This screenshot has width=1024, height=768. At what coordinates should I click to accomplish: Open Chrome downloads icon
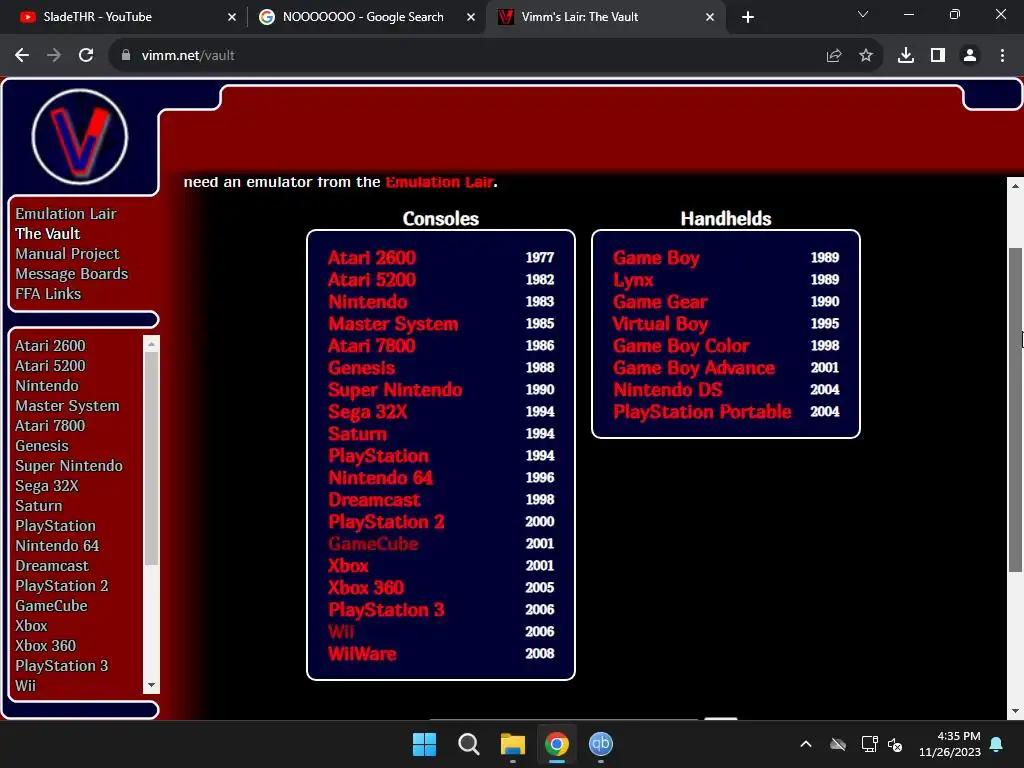[x=906, y=56]
